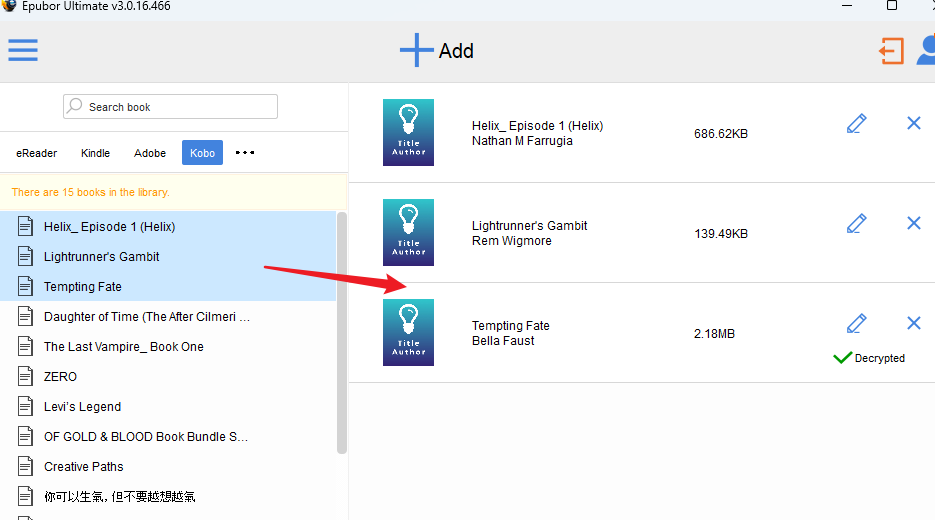Select Helix_ Episode 1 (Helix) in library

(x=168, y=227)
